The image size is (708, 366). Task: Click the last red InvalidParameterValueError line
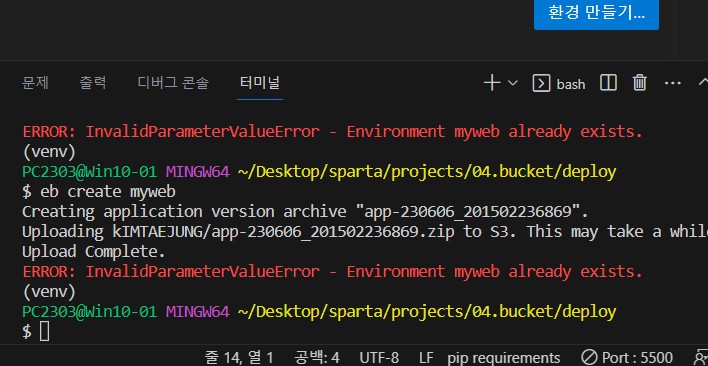pos(332,272)
